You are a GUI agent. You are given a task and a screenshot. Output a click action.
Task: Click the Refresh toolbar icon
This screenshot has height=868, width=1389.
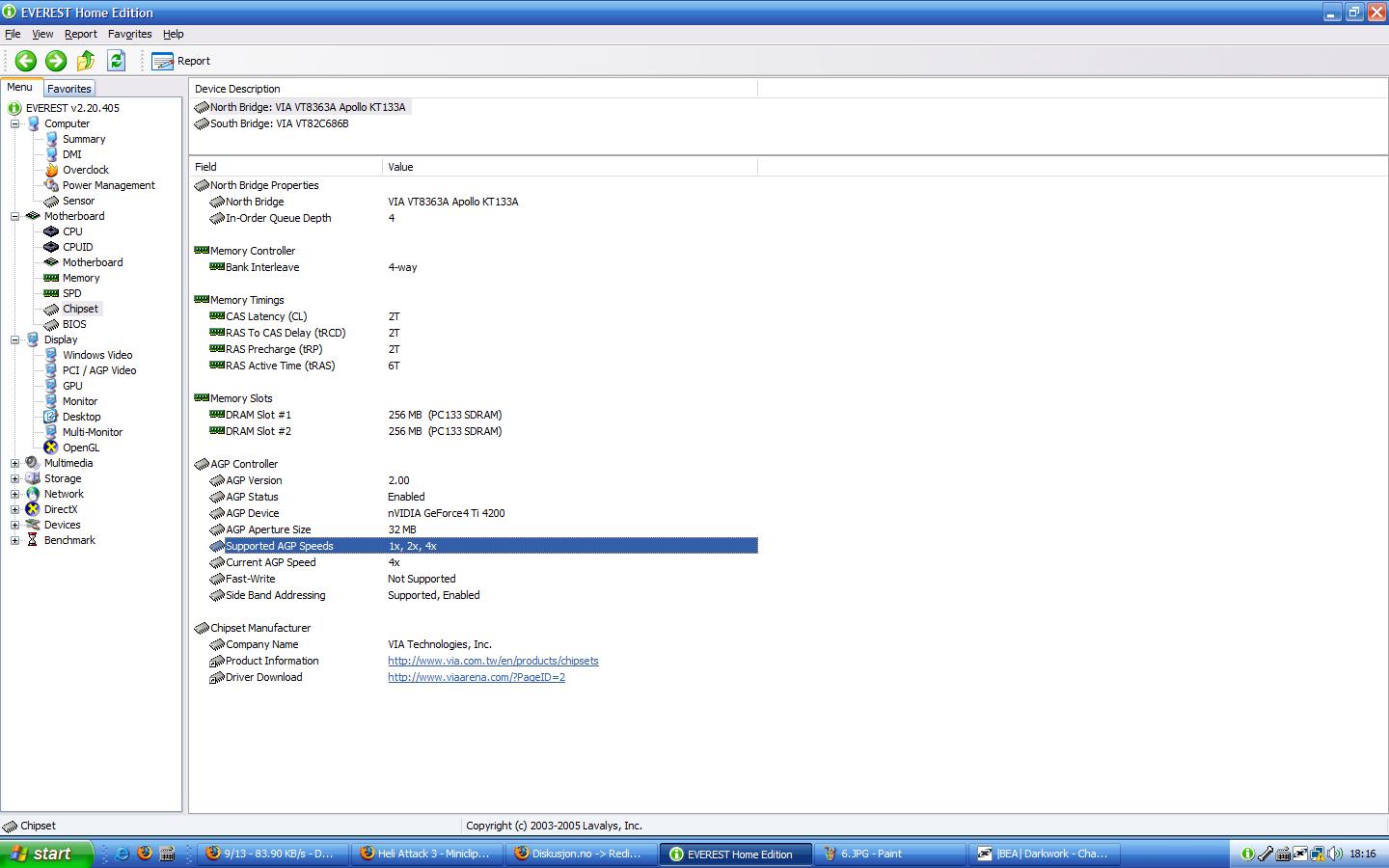pos(117,61)
